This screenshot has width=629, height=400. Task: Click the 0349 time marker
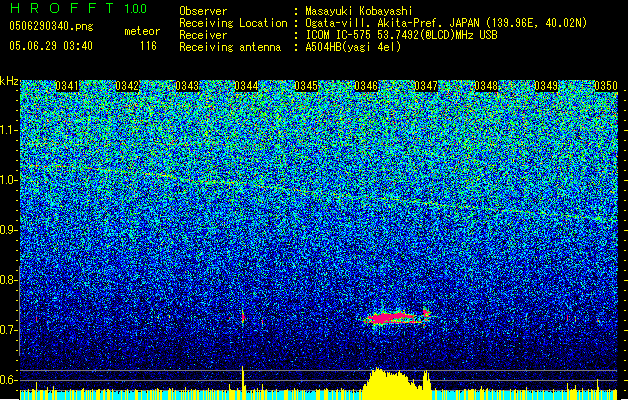click(546, 86)
